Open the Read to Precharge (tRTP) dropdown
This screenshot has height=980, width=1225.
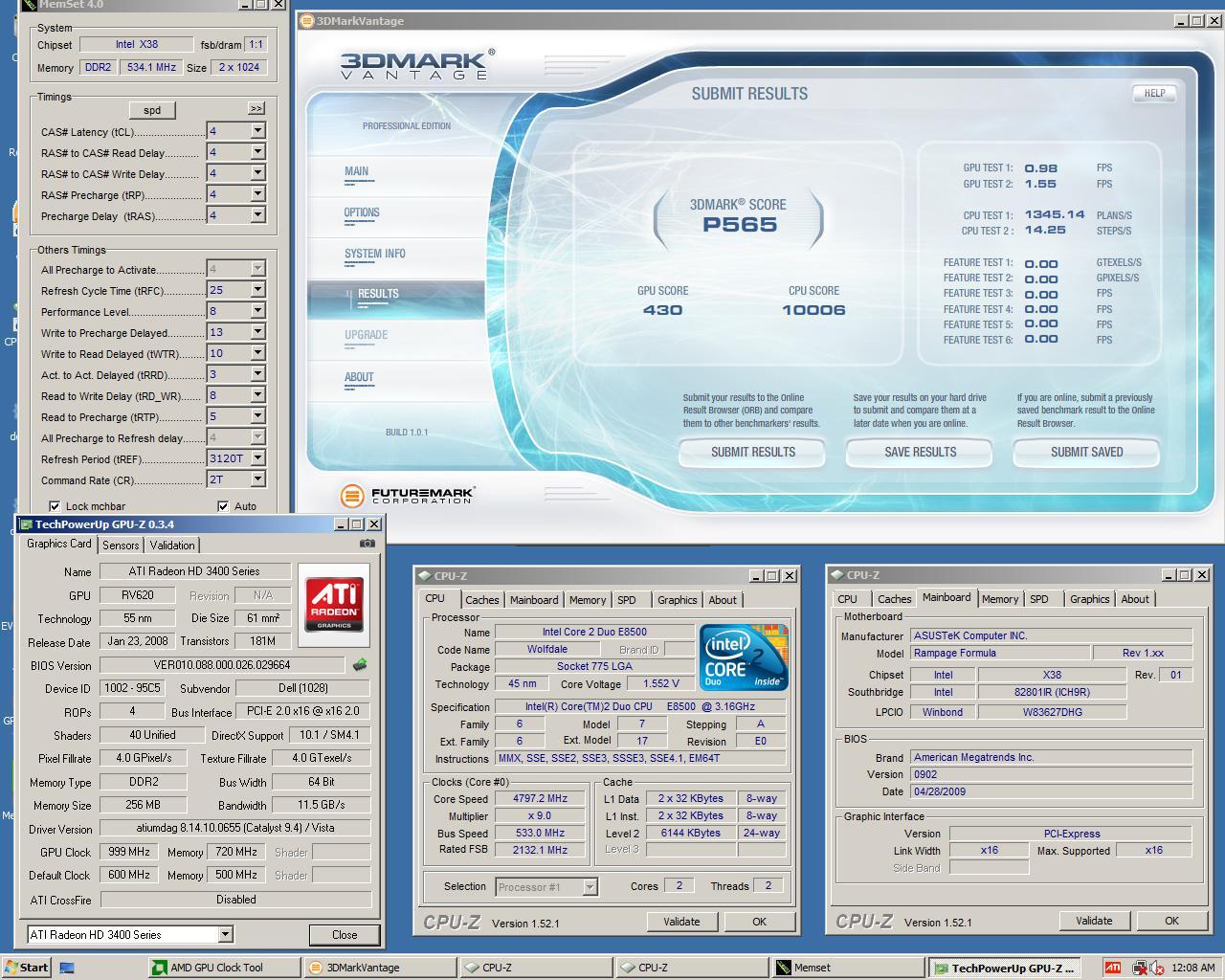[257, 416]
